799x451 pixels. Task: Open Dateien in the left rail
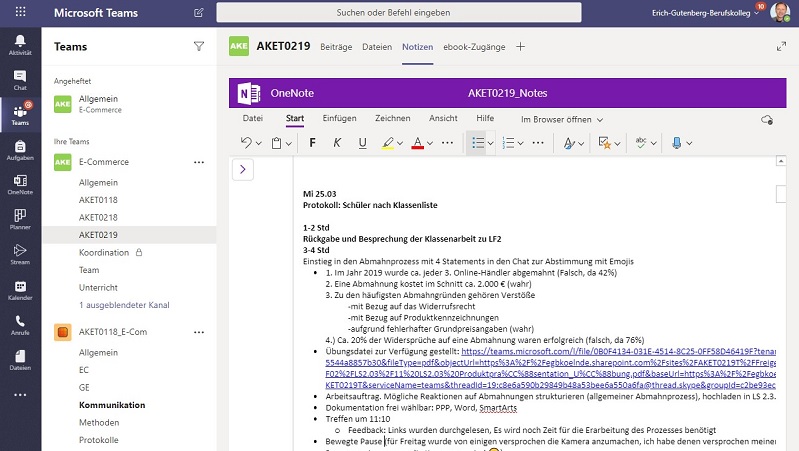[20, 360]
